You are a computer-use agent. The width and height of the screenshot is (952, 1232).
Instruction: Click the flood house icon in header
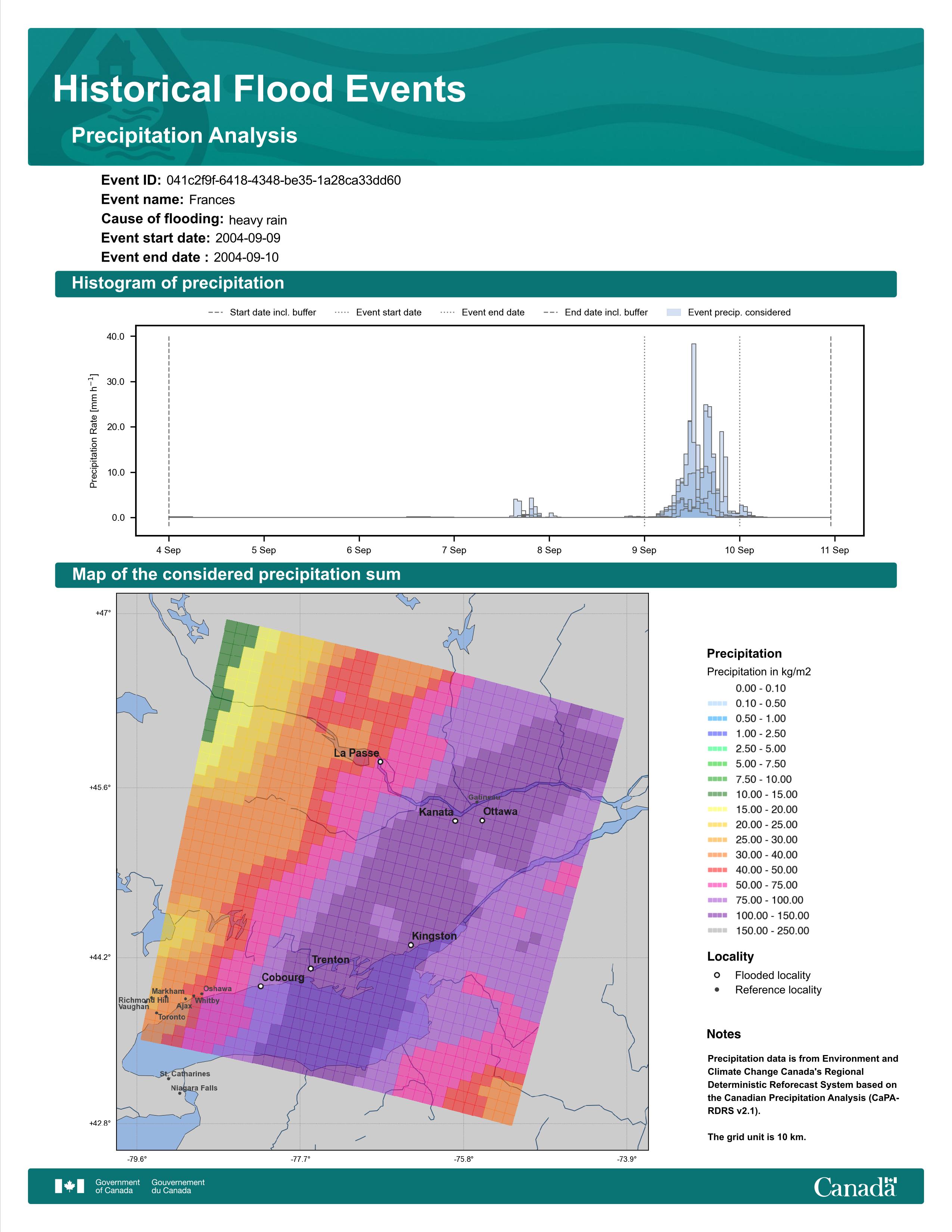pos(116,55)
